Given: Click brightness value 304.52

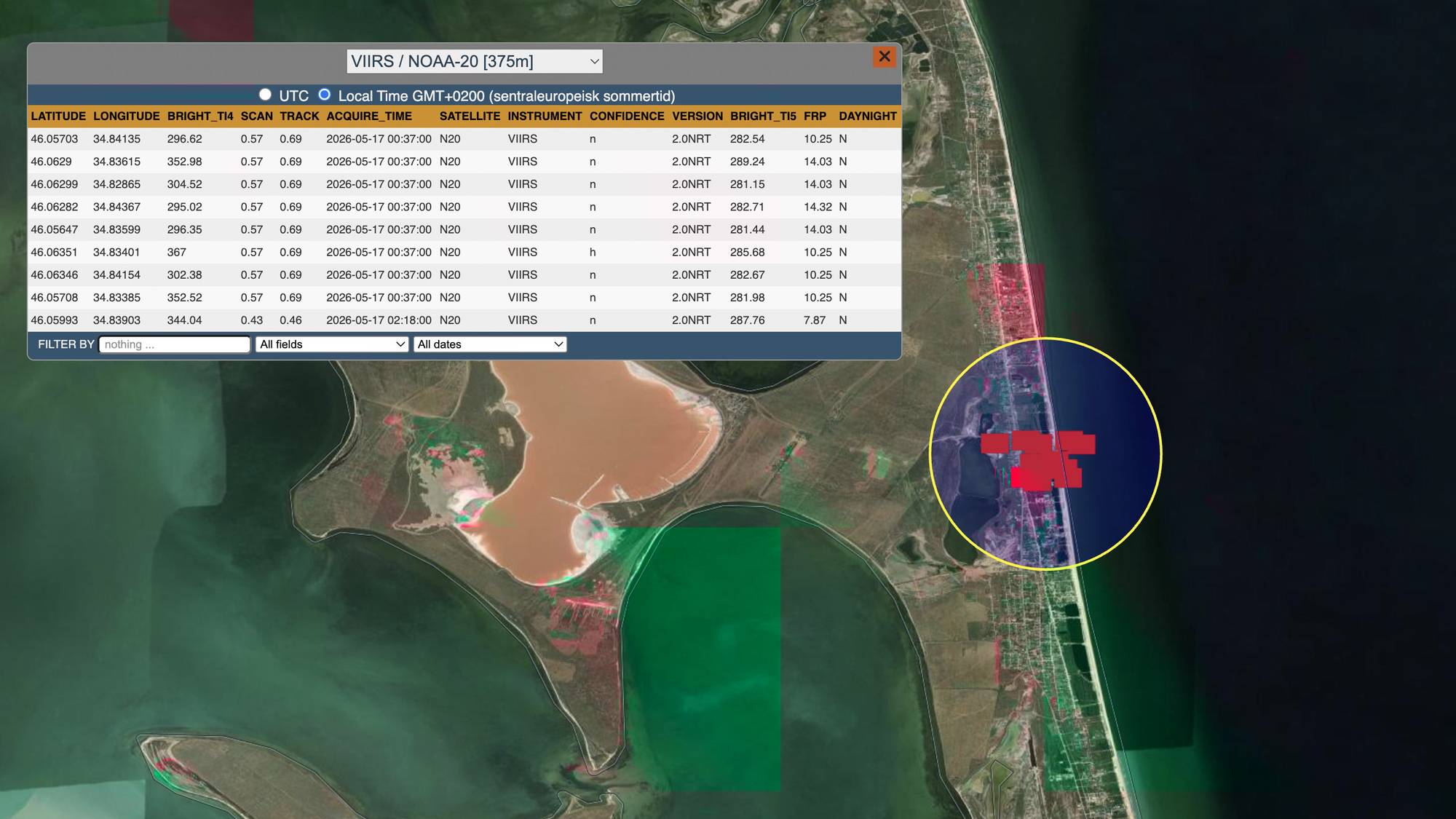Looking at the screenshot, I should click(184, 184).
